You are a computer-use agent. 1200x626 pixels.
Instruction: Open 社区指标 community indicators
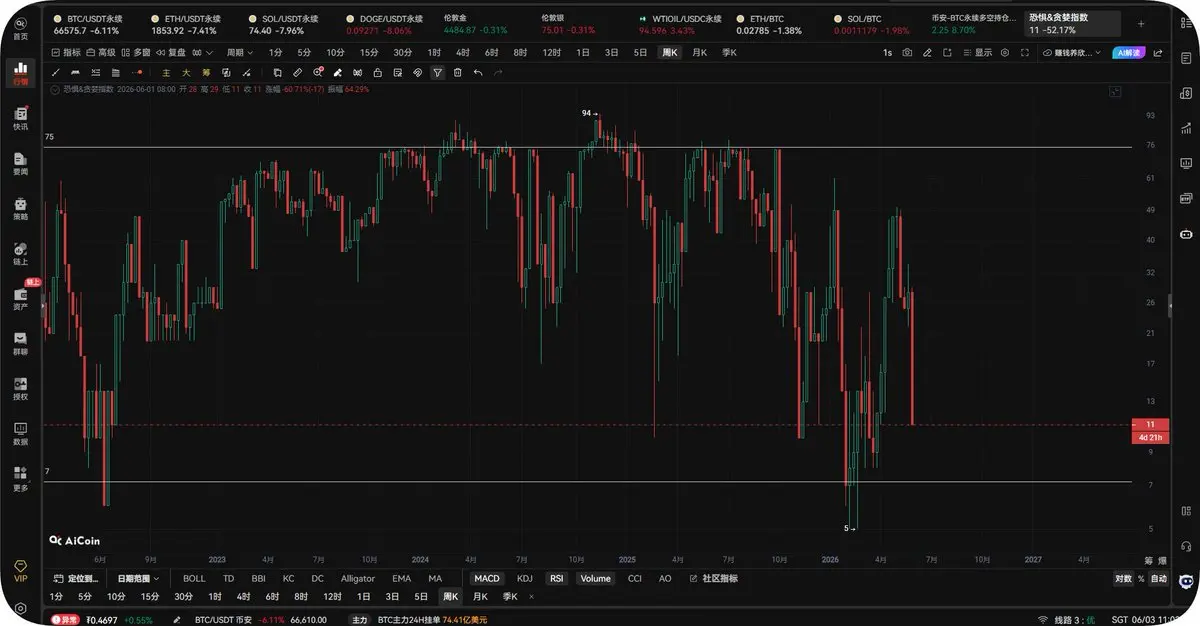click(x=713, y=578)
